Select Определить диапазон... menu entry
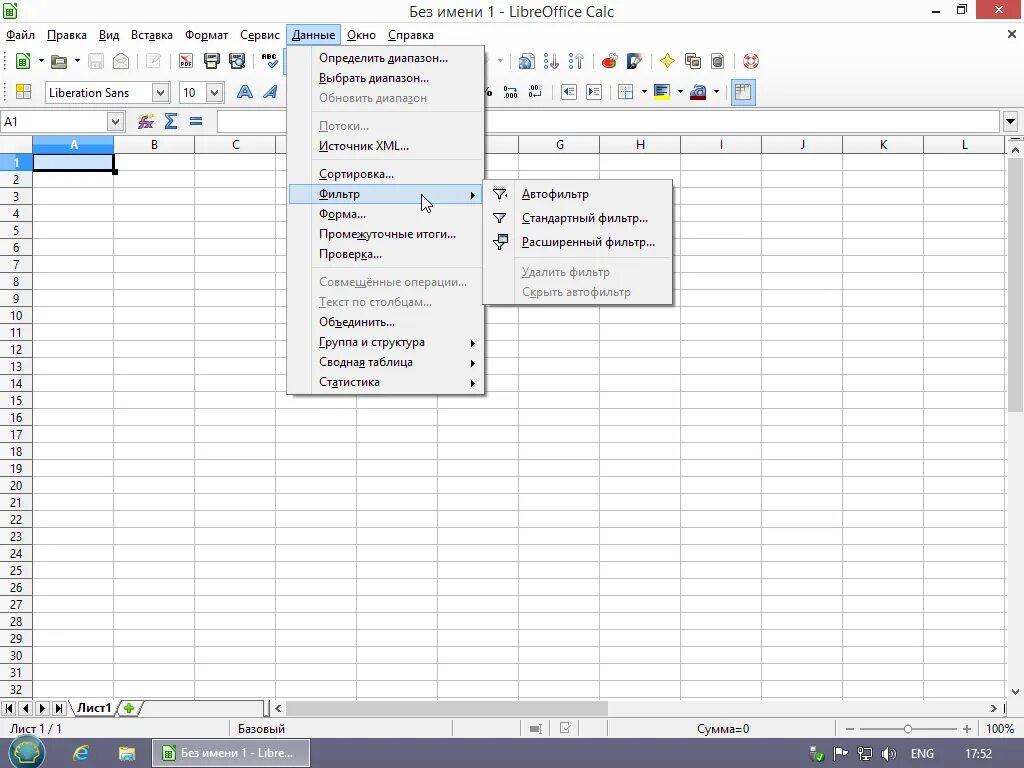The height and width of the screenshot is (768, 1024). tap(385, 58)
